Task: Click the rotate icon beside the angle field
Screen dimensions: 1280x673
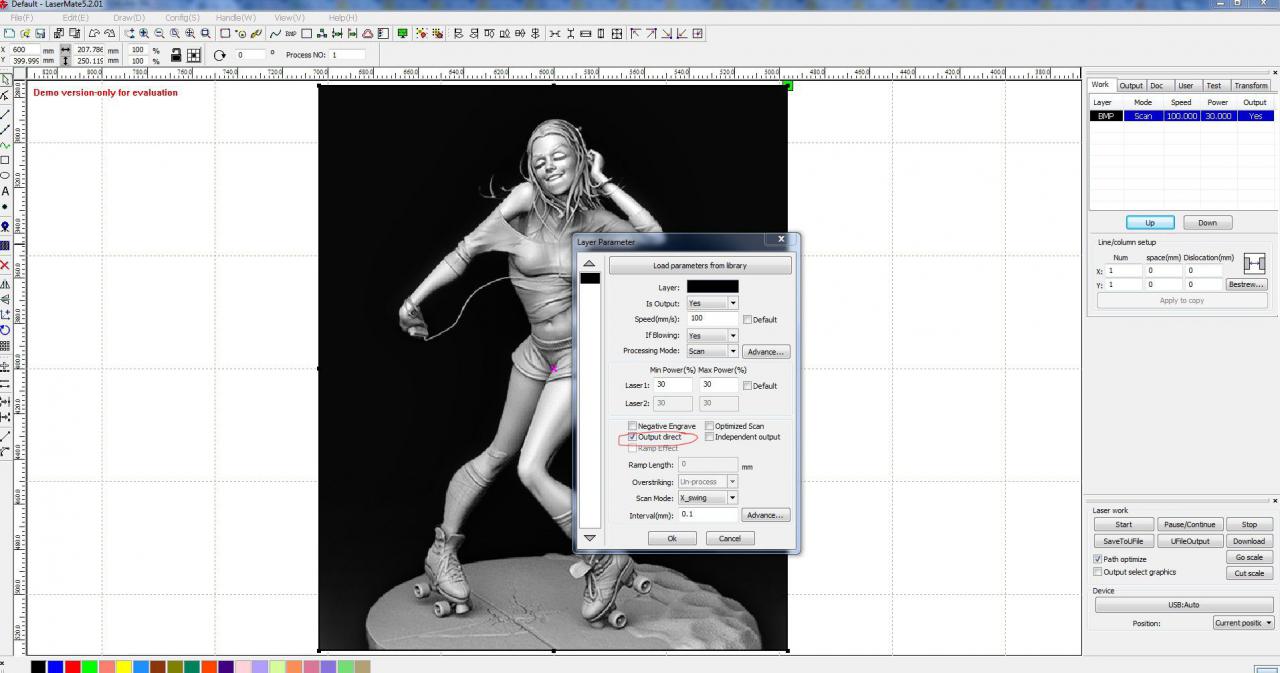Action: pyautogui.click(x=219, y=55)
